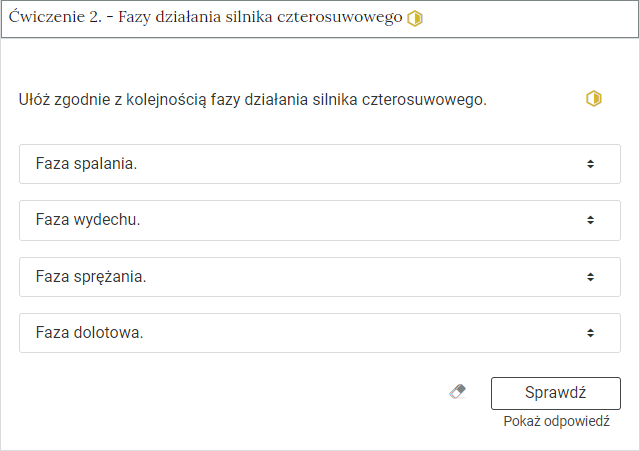Click the Sprawdź button to check answers
640x451 pixels.
coord(556,393)
